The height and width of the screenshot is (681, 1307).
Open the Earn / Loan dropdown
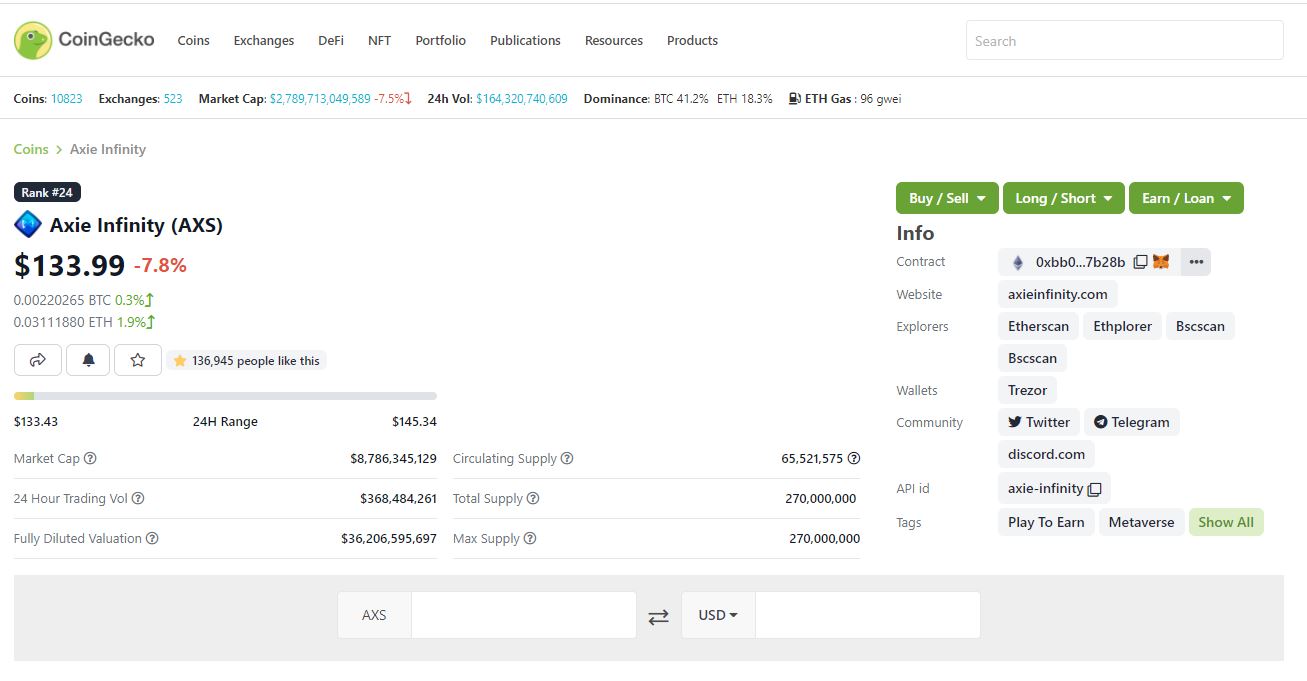pos(1186,198)
